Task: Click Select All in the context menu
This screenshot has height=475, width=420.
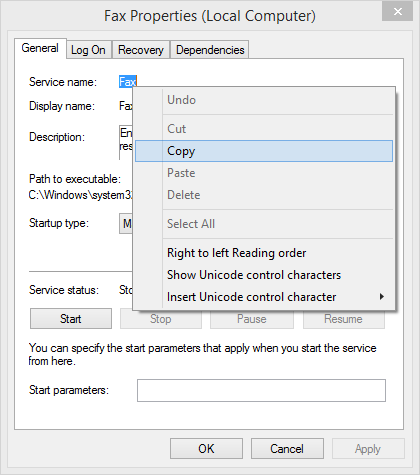Action: (x=264, y=224)
